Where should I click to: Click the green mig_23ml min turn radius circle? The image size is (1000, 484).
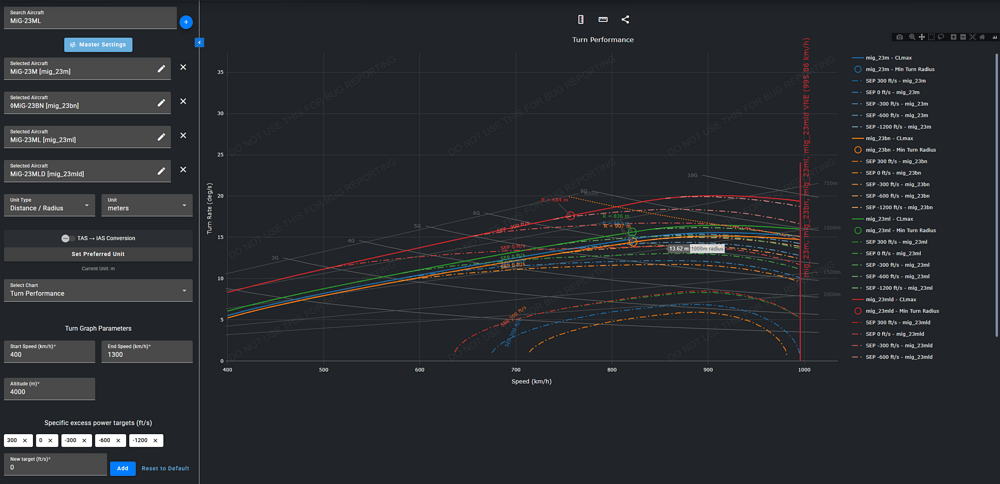point(632,232)
